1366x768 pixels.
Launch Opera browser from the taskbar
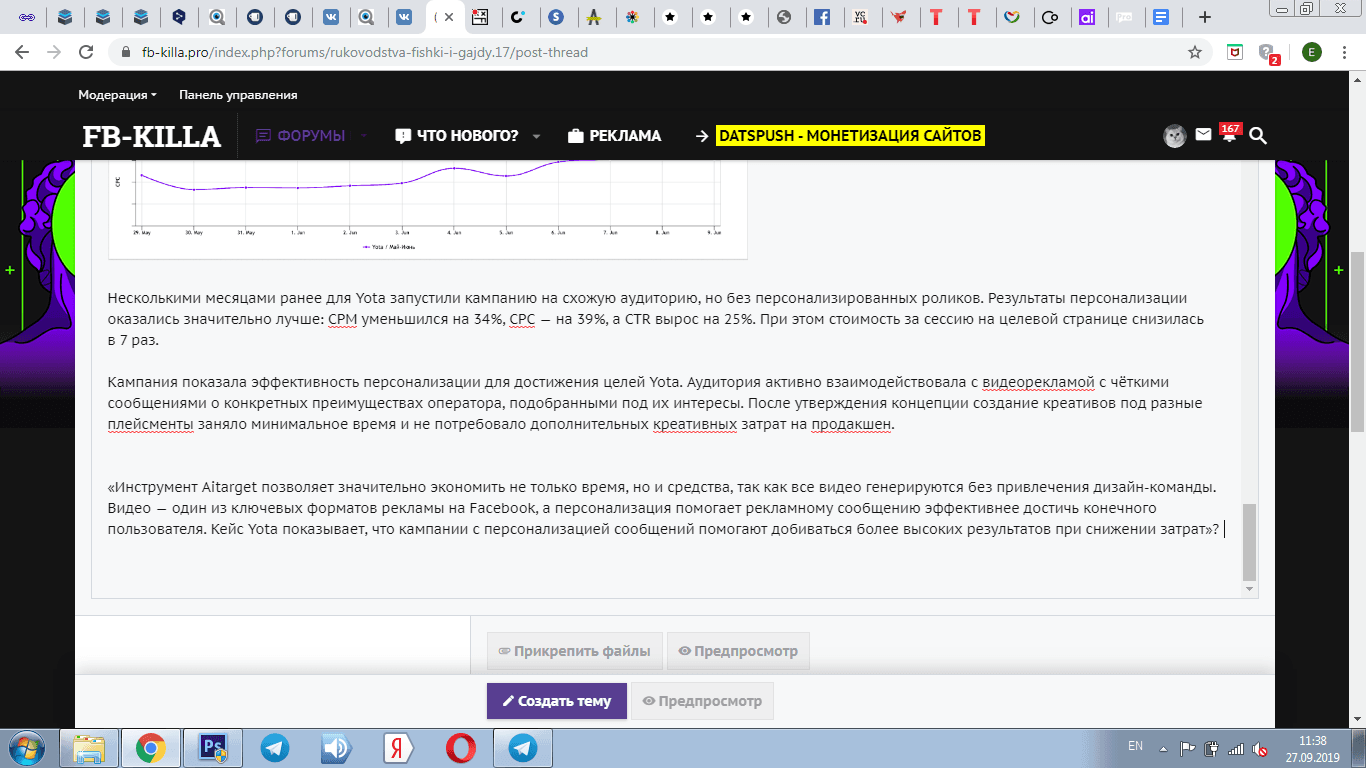pos(461,748)
